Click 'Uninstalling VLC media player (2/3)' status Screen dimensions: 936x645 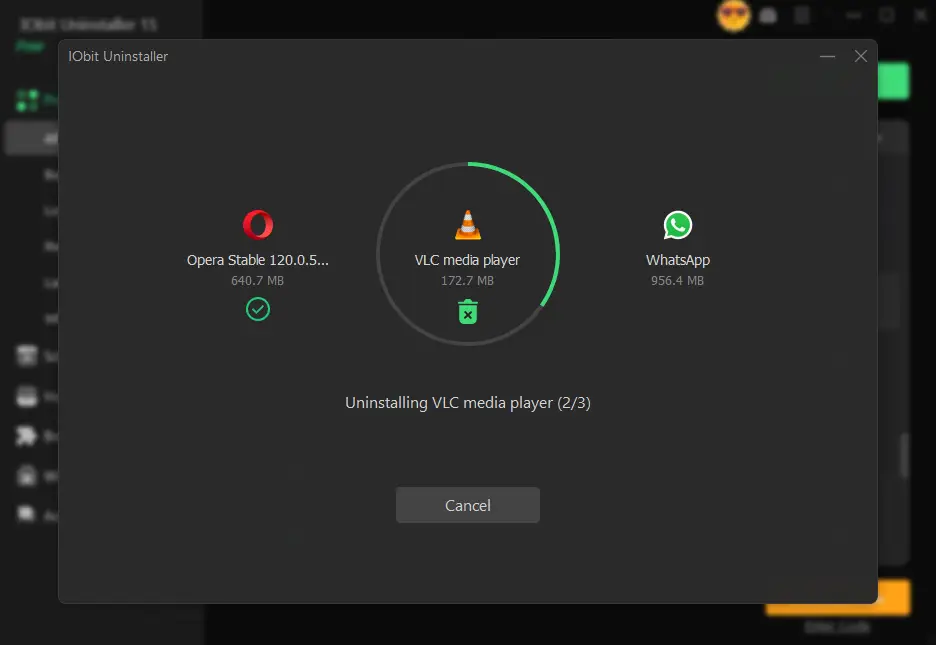467,403
